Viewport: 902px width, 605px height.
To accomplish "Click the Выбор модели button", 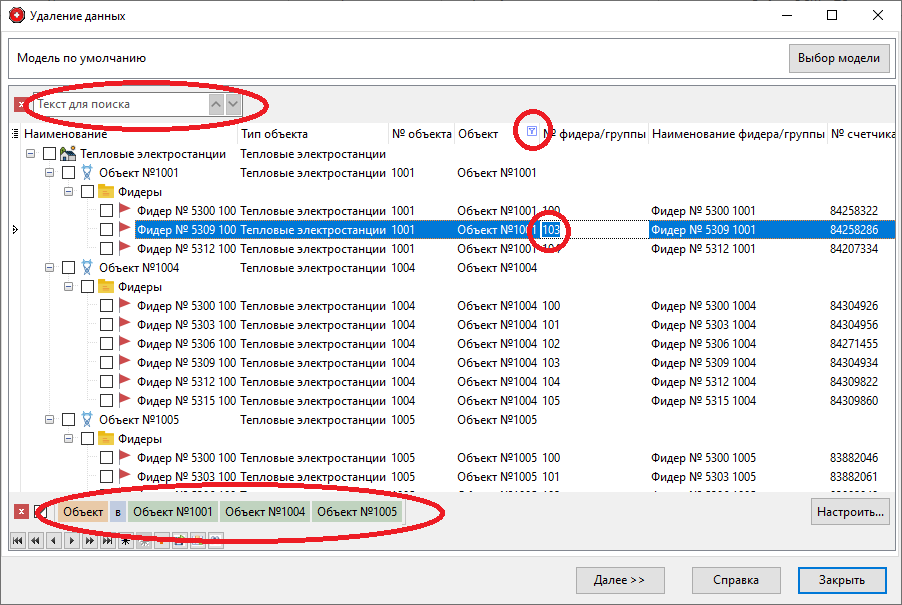I will (838, 58).
